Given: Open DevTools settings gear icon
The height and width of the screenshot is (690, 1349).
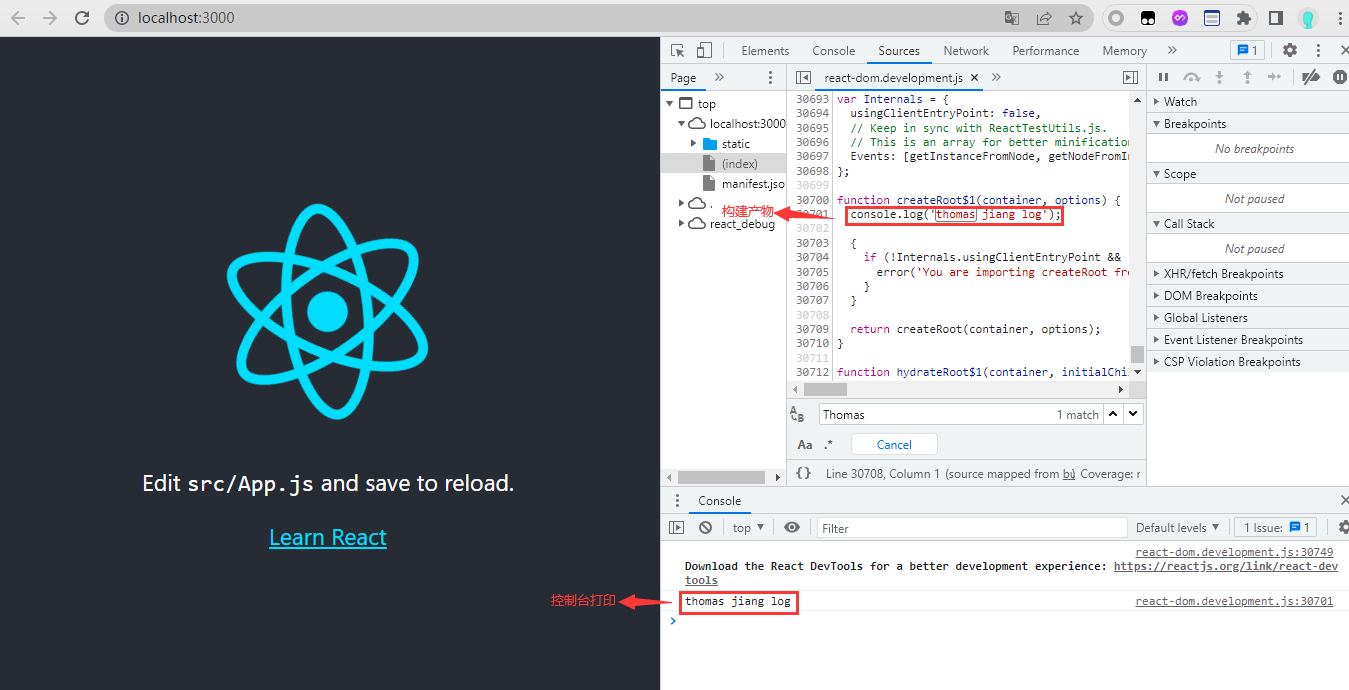Looking at the screenshot, I should [x=1290, y=50].
